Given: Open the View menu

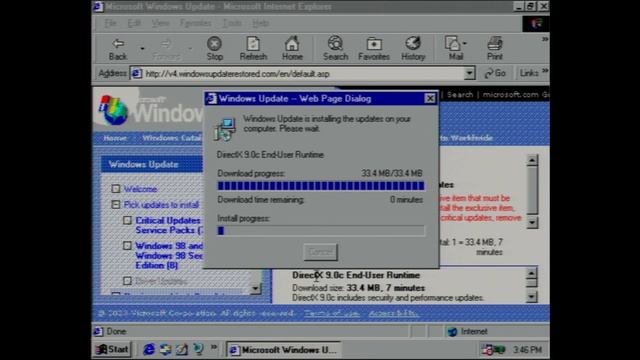Looking at the screenshot, I should pyautogui.click(x=160, y=23).
